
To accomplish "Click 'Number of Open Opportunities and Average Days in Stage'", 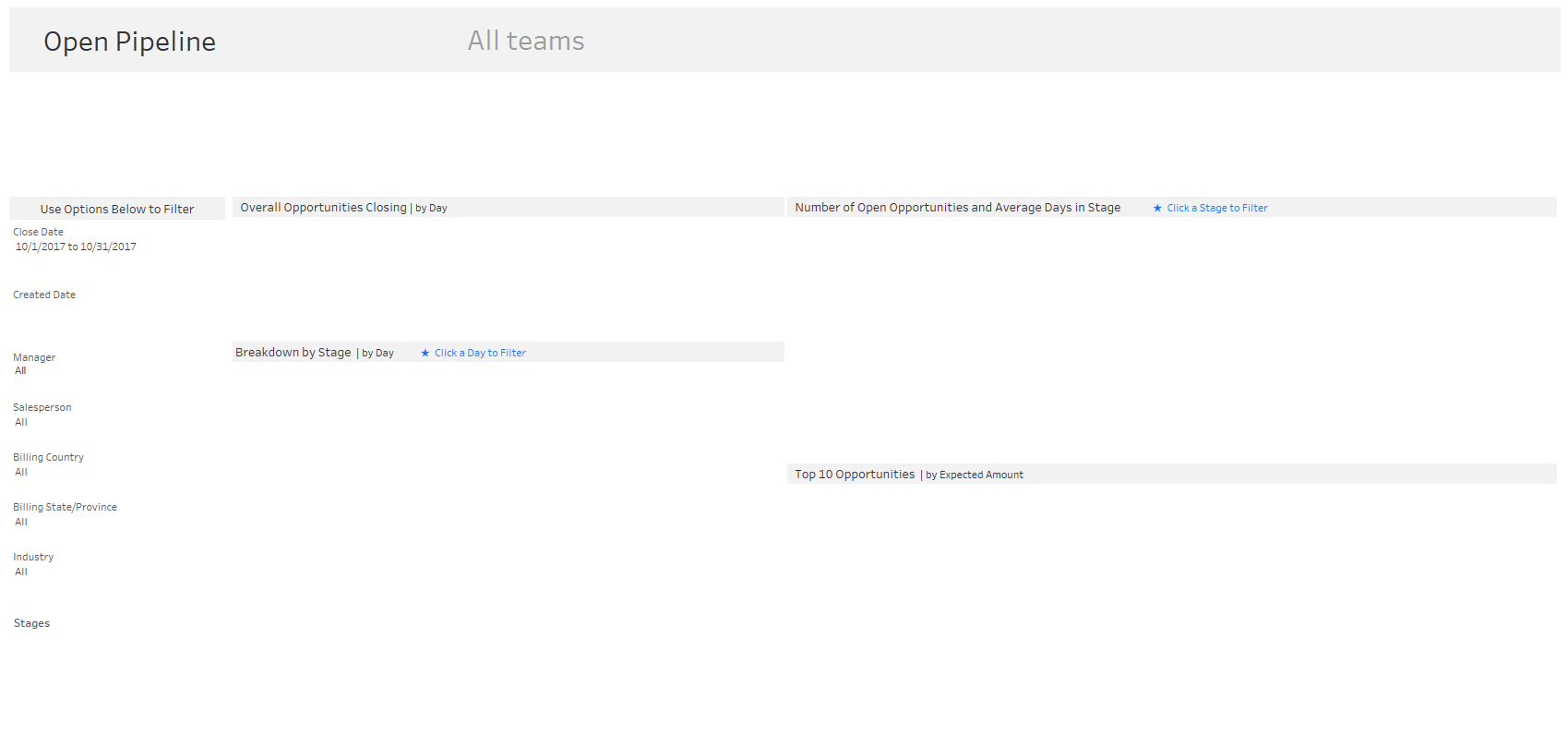I will pos(957,208).
